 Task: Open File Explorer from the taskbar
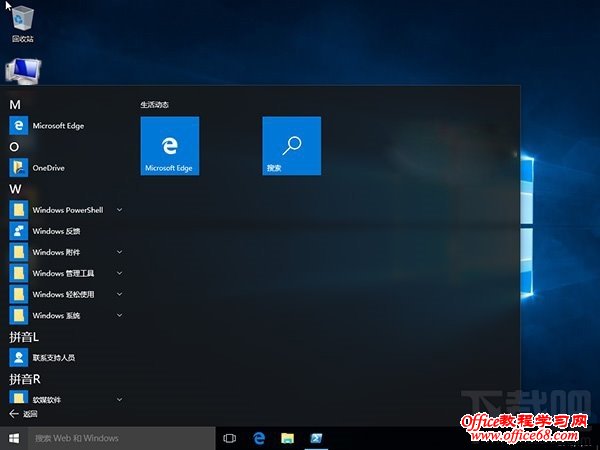coord(287,438)
